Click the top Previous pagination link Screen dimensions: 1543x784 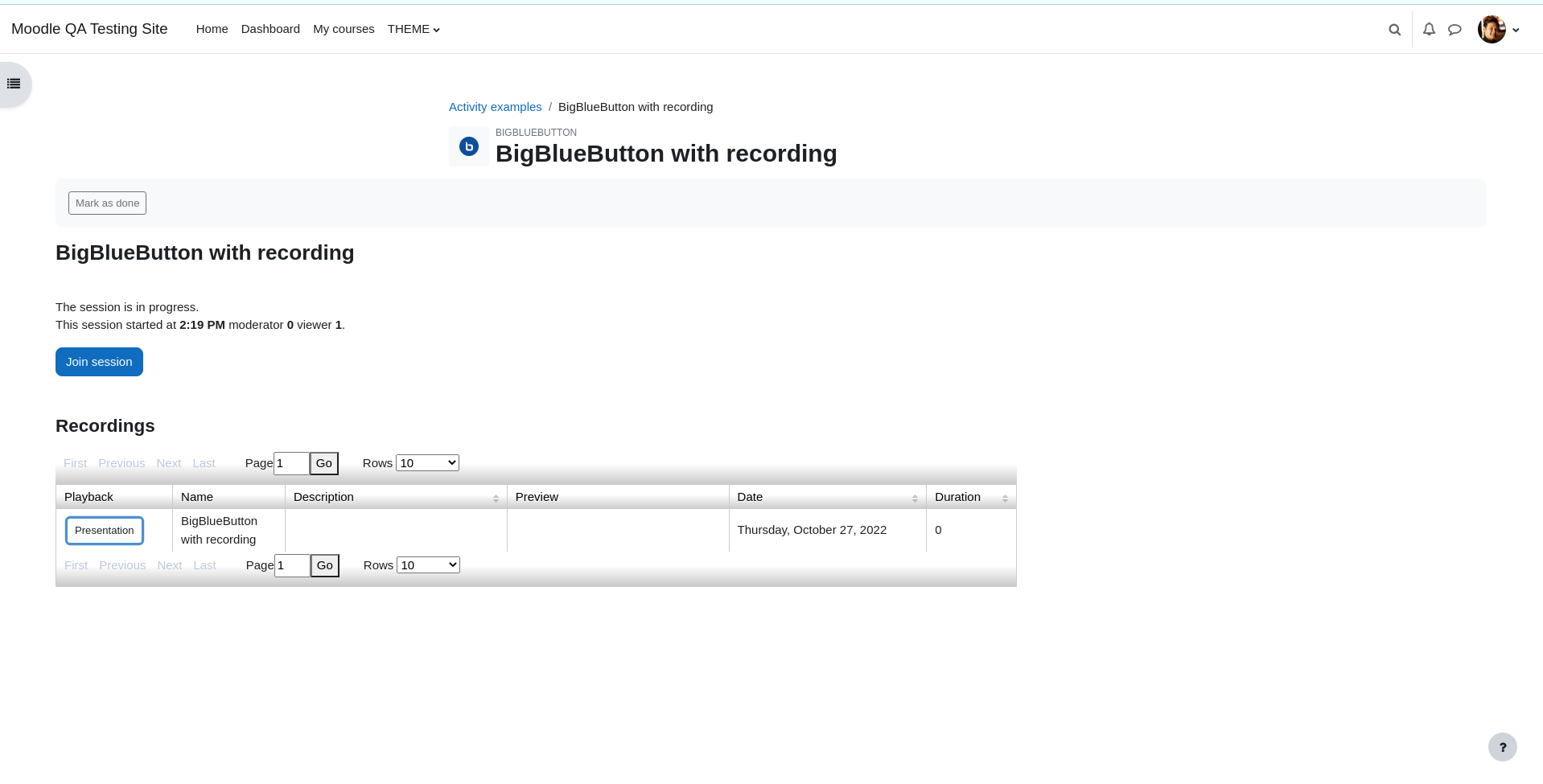(x=121, y=463)
